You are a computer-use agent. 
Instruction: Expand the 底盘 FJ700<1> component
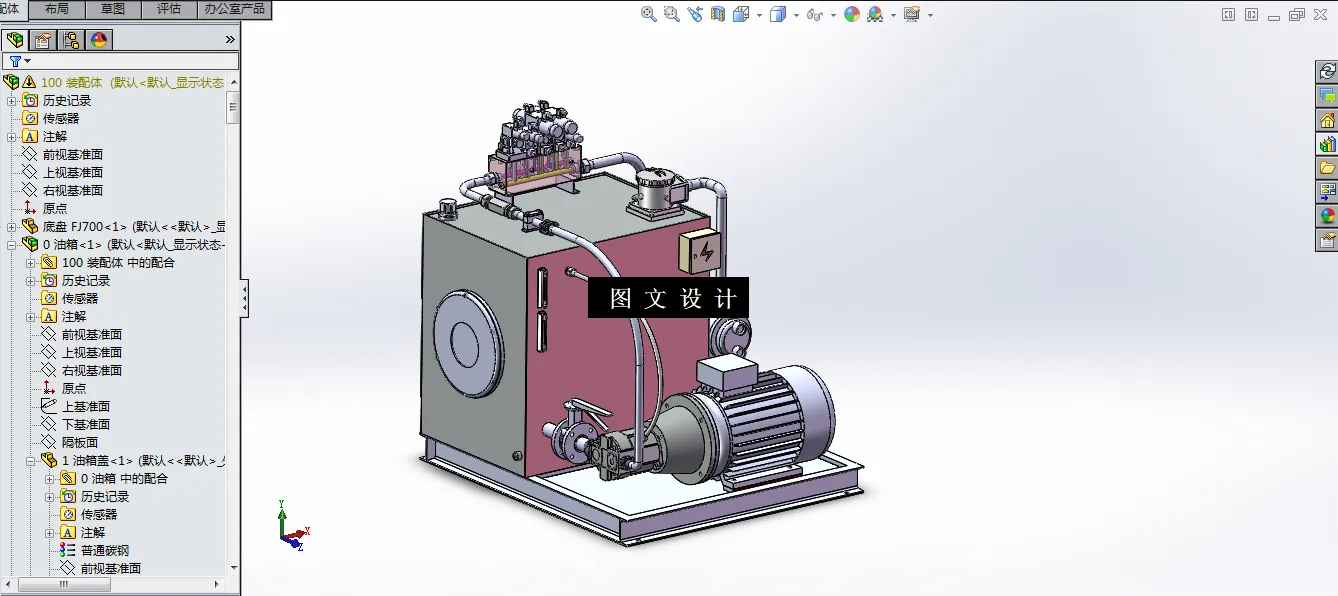11,226
